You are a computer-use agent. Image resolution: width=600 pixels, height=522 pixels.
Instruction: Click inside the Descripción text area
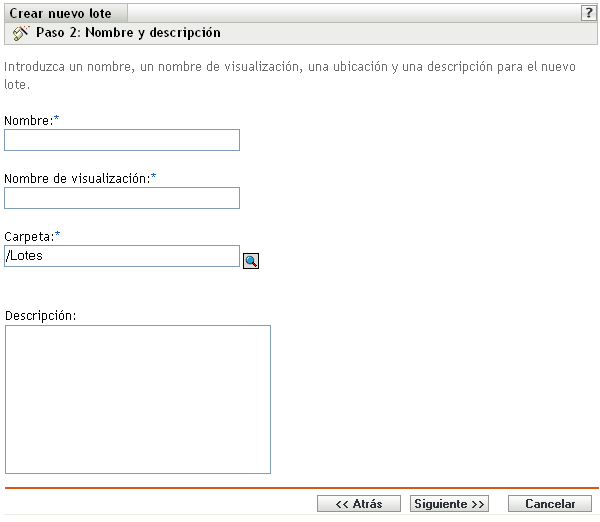pos(138,400)
